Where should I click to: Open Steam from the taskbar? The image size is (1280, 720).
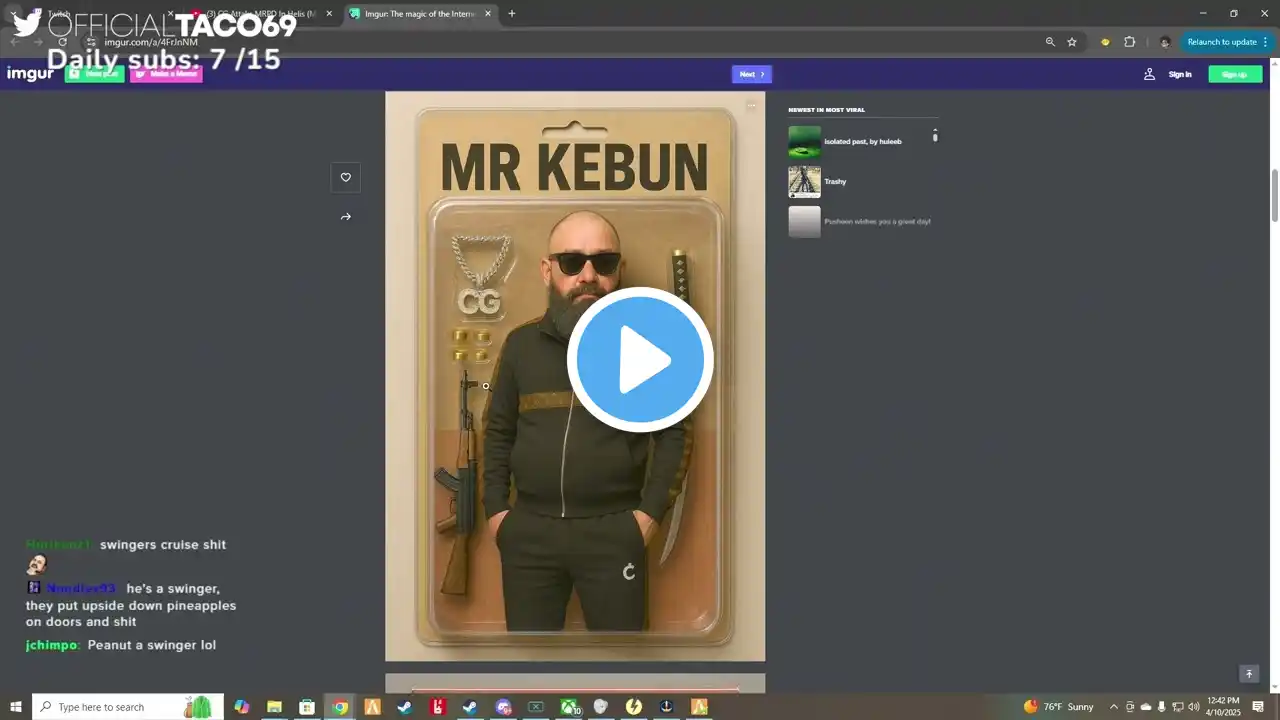click(405, 707)
